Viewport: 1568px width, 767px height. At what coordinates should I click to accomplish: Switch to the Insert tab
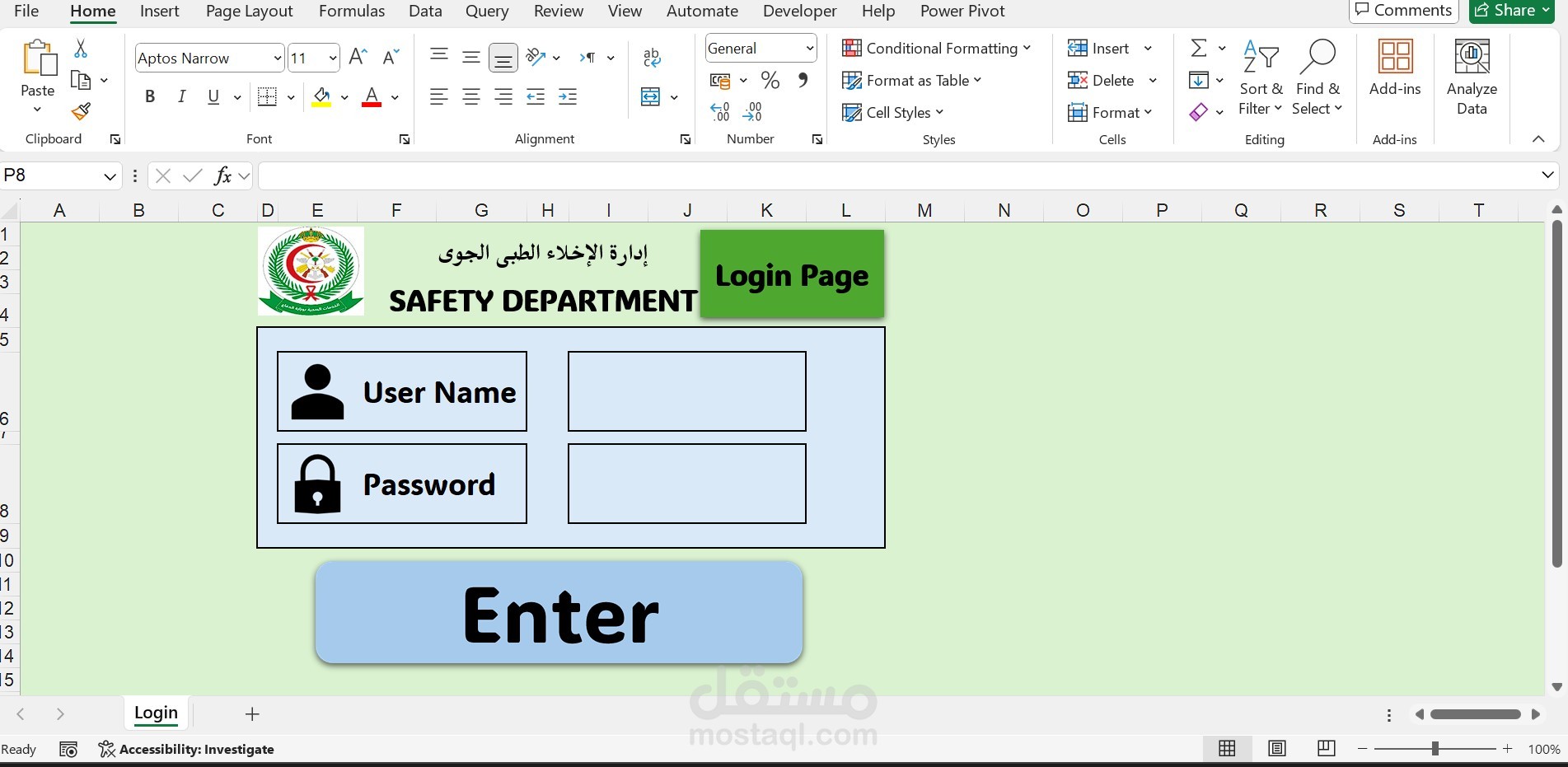tap(159, 12)
